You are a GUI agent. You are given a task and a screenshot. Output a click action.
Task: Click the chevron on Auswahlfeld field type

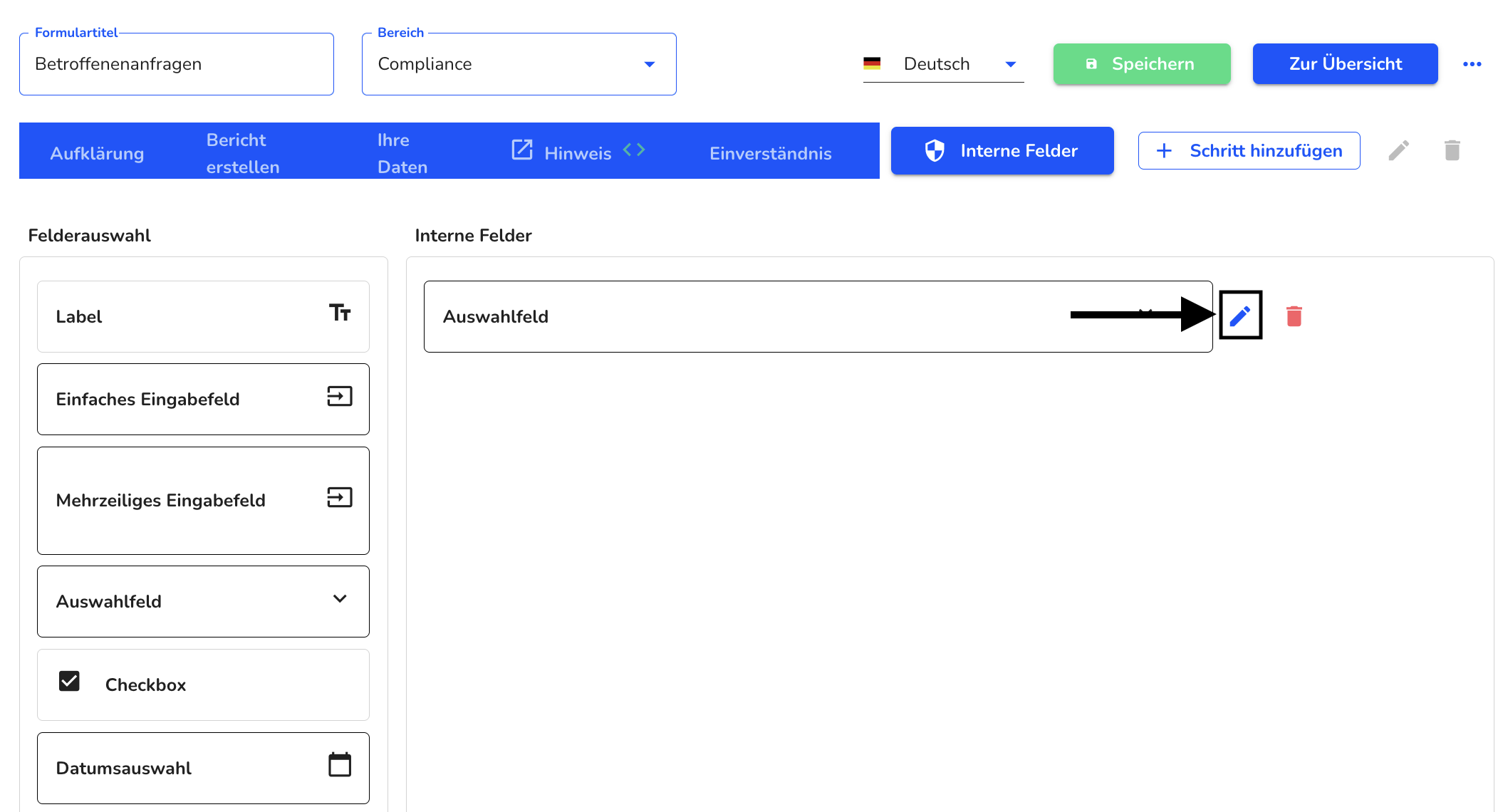point(340,598)
